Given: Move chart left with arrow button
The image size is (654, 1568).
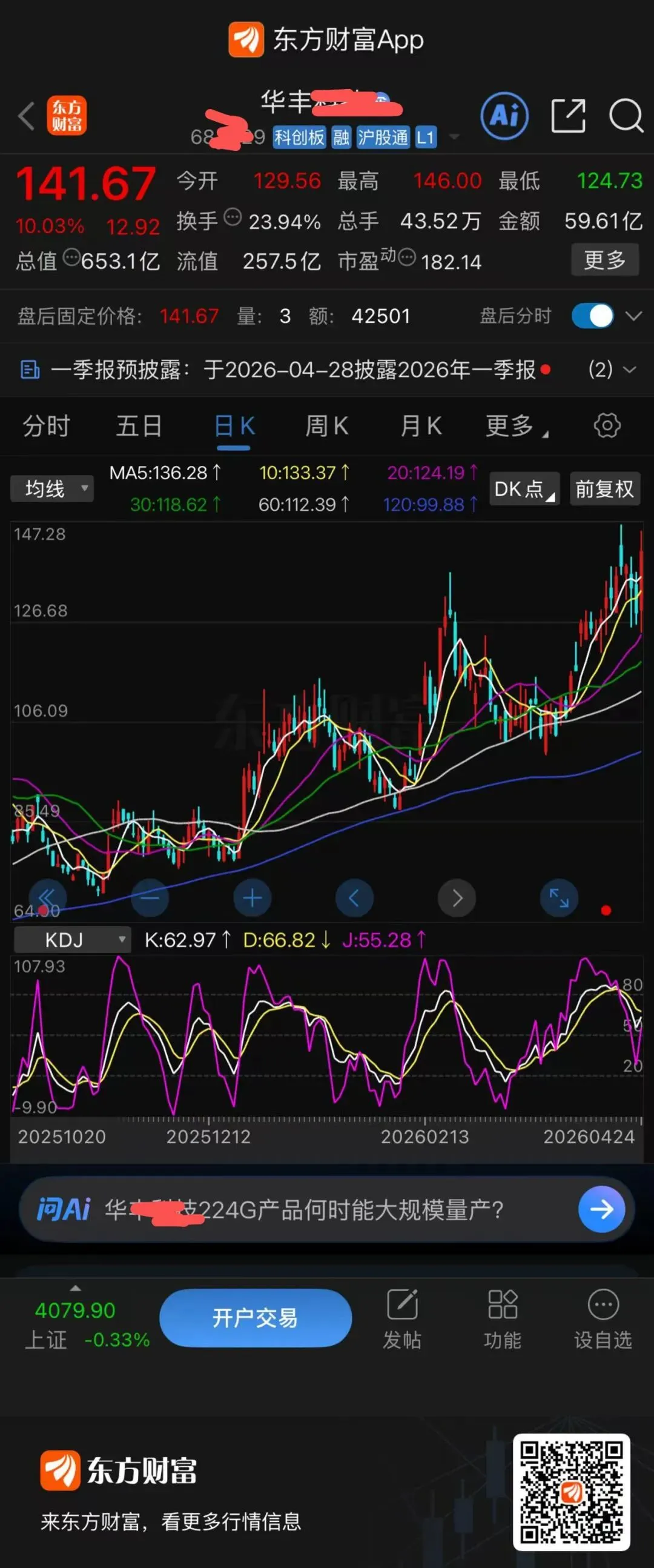Looking at the screenshot, I should [x=354, y=897].
